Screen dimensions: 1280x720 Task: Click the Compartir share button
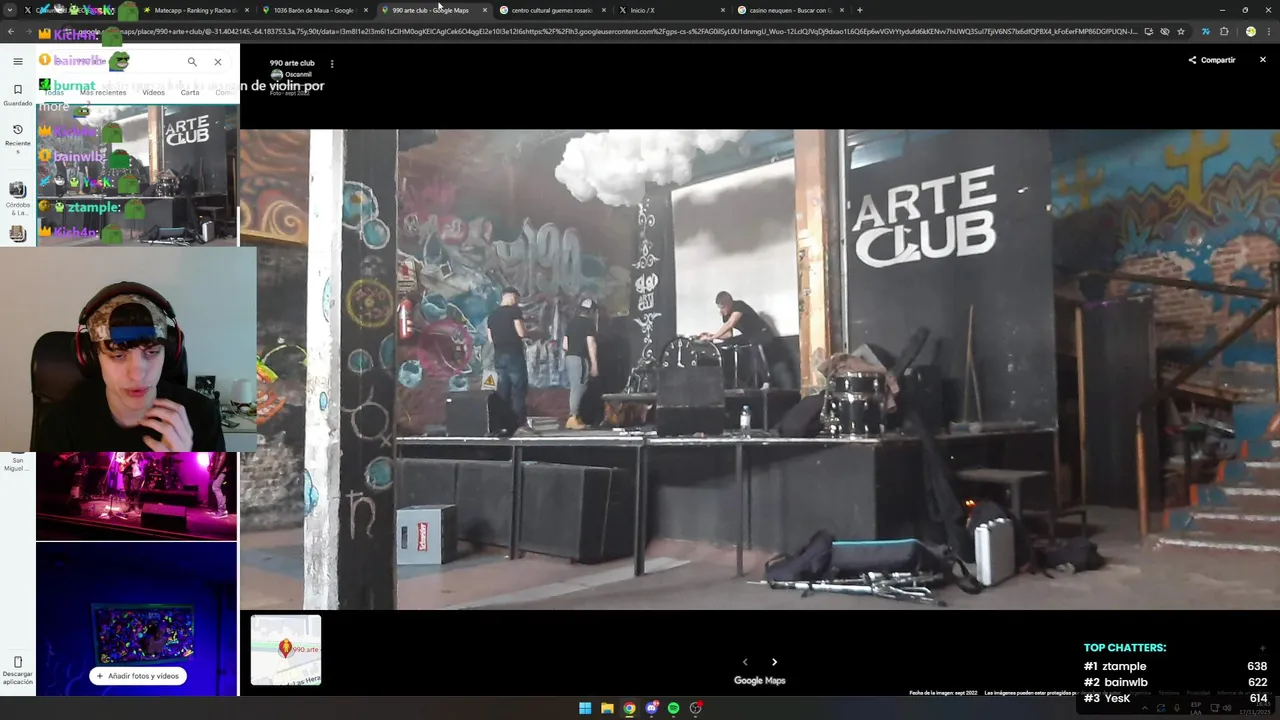click(x=1212, y=60)
